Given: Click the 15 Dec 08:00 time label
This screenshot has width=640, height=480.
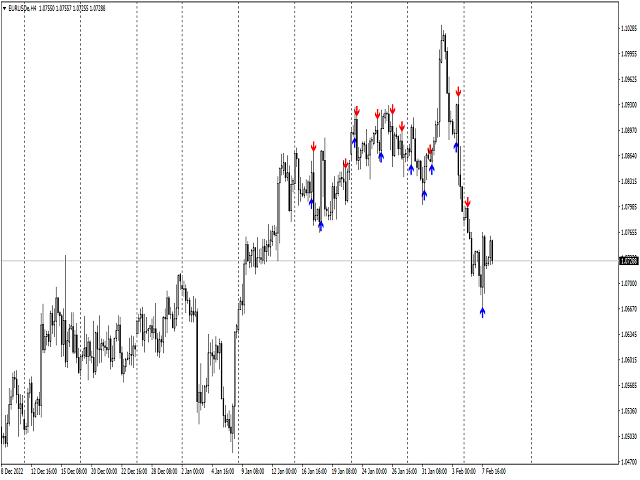Looking at the screenshot, I should pos(74,471).
